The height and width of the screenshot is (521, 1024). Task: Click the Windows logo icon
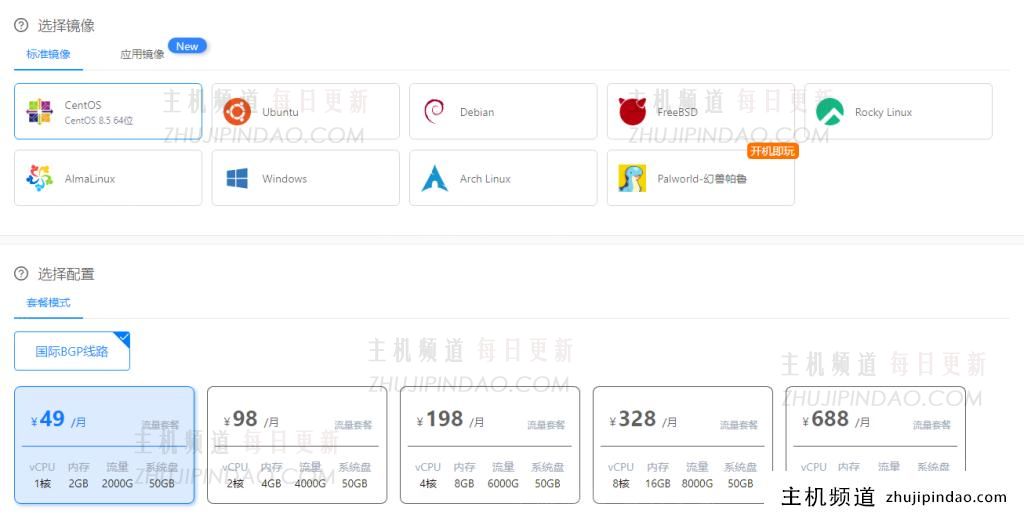(237, 178)
